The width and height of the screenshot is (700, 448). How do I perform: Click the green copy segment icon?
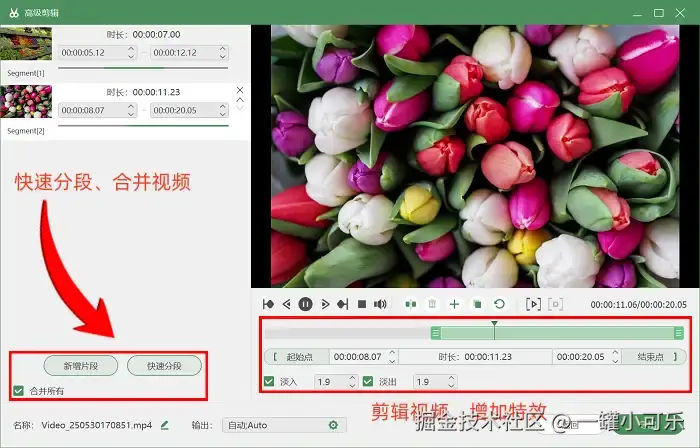point(477,304)
